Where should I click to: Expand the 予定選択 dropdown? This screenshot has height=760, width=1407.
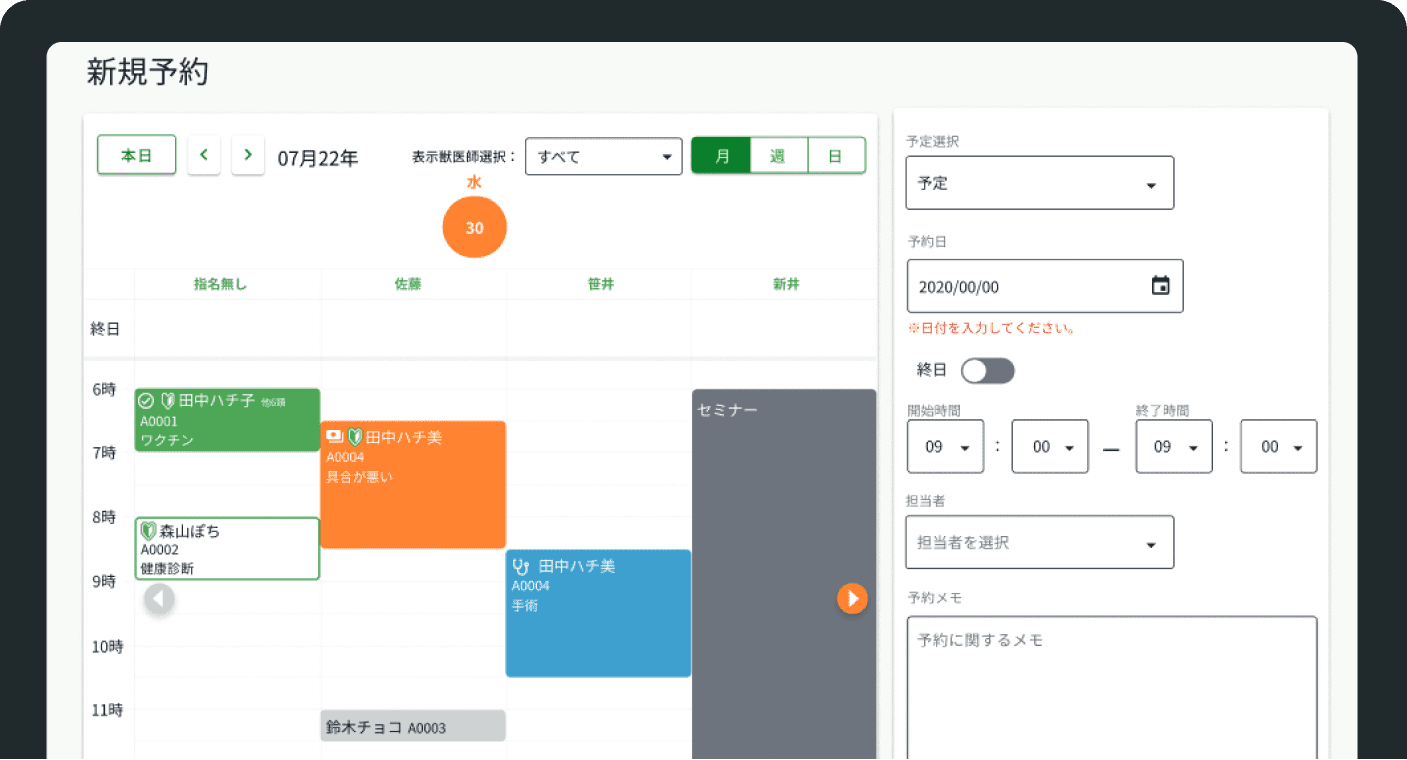tap(1039, 184)
